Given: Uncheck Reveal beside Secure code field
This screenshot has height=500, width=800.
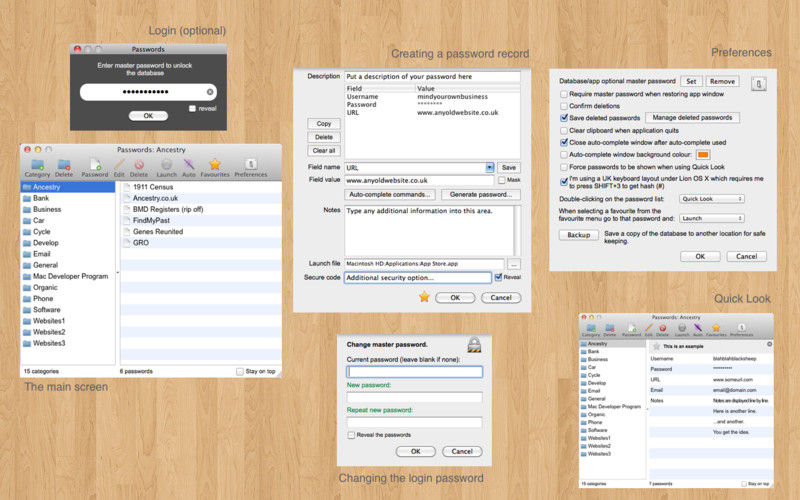Looking at the screenshot, I should click(x=498, y=277).
